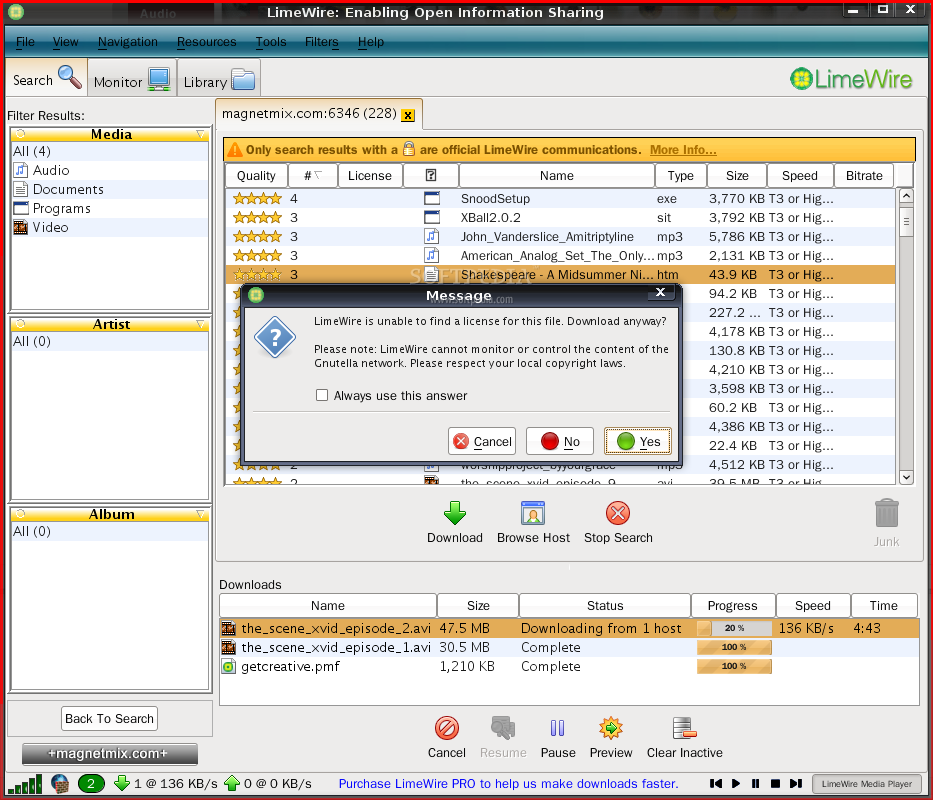
Task: Open the Filters menu
Action: pyautogui.click(x=321, y=42)
